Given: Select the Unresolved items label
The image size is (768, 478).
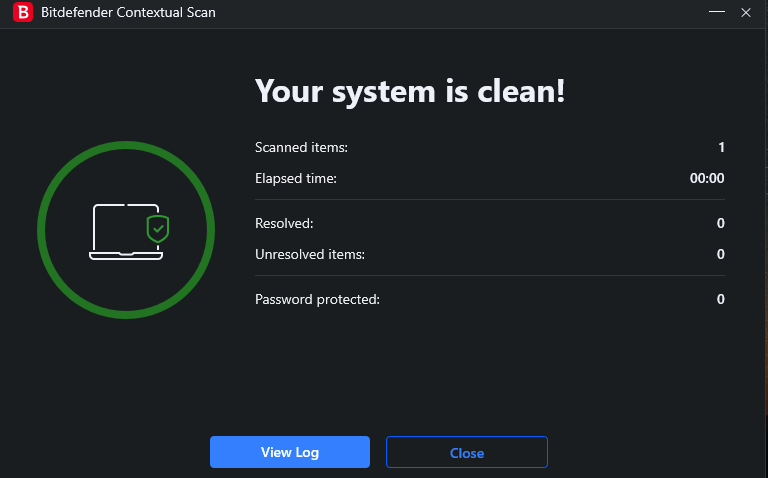Looking at the screenshot, I should [x=310, y=254].
